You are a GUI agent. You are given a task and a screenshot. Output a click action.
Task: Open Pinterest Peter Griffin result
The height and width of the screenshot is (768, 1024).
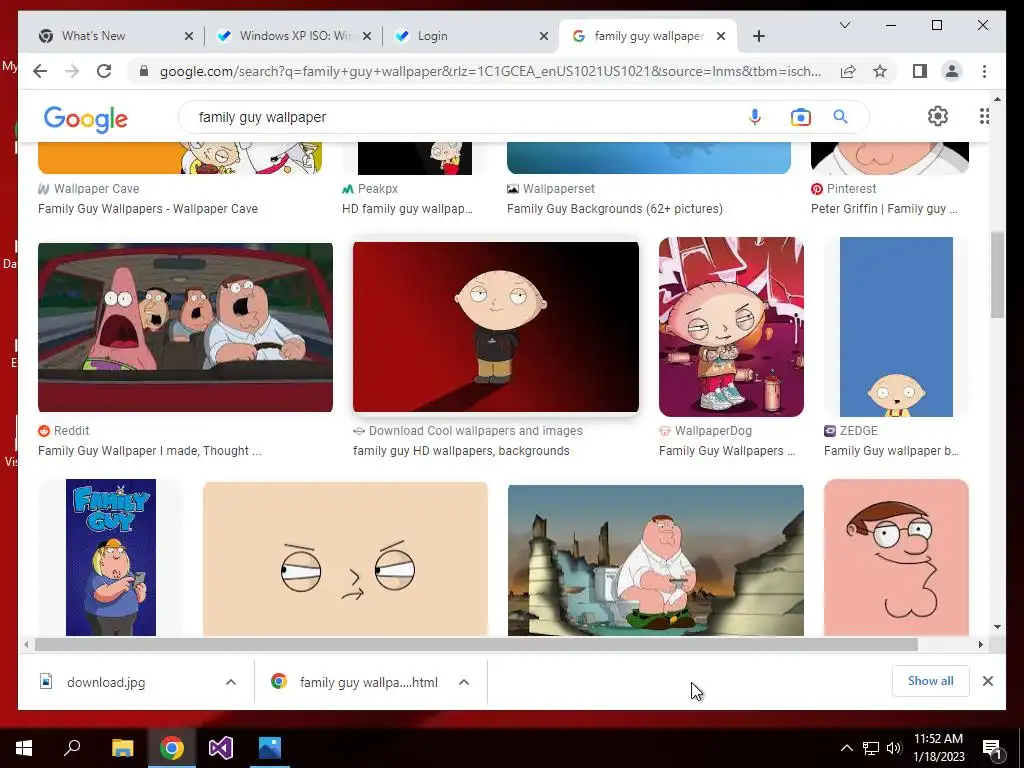point(884,209)
